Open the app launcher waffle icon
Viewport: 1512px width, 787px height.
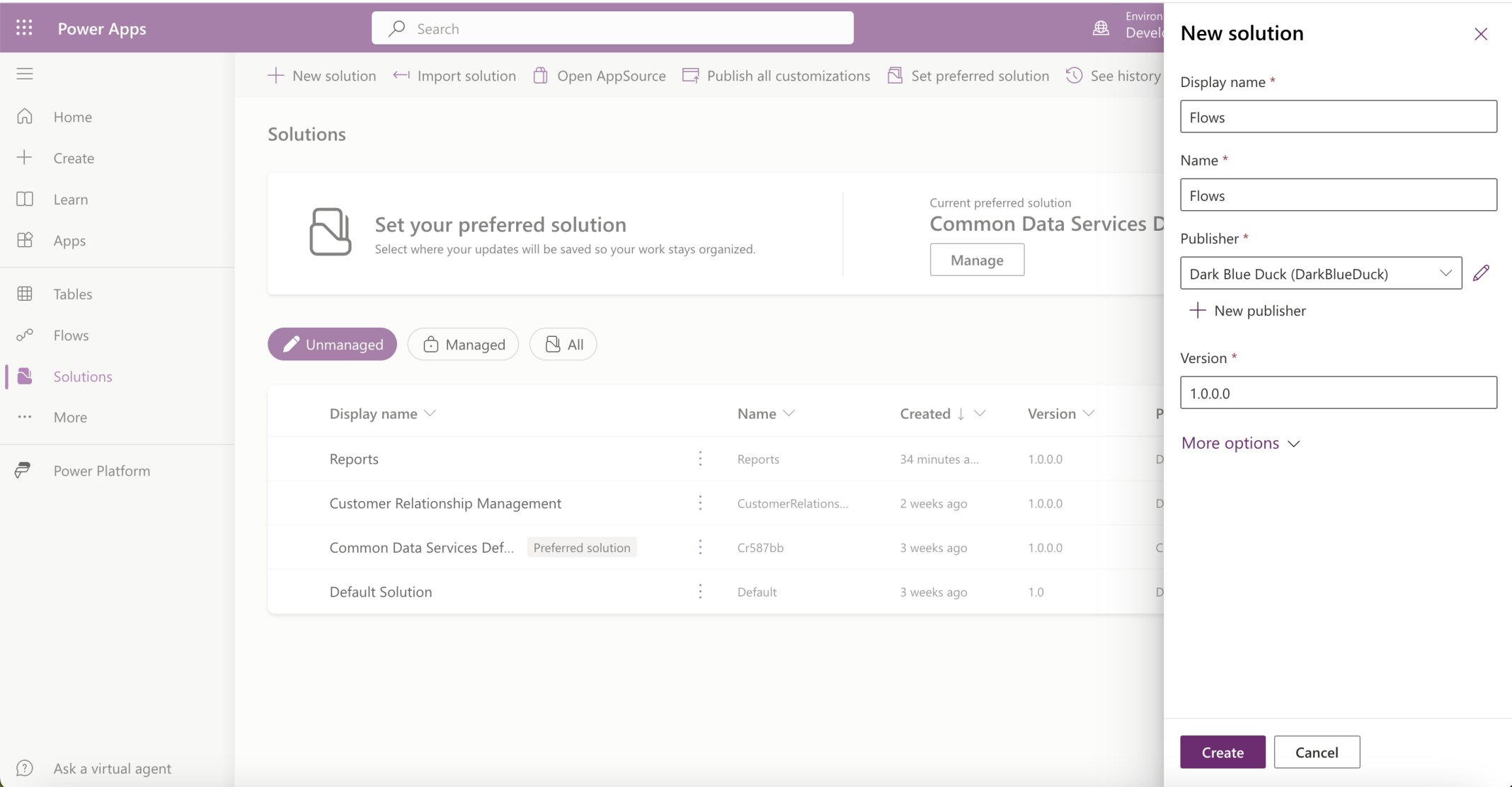(x=24, y=28)
